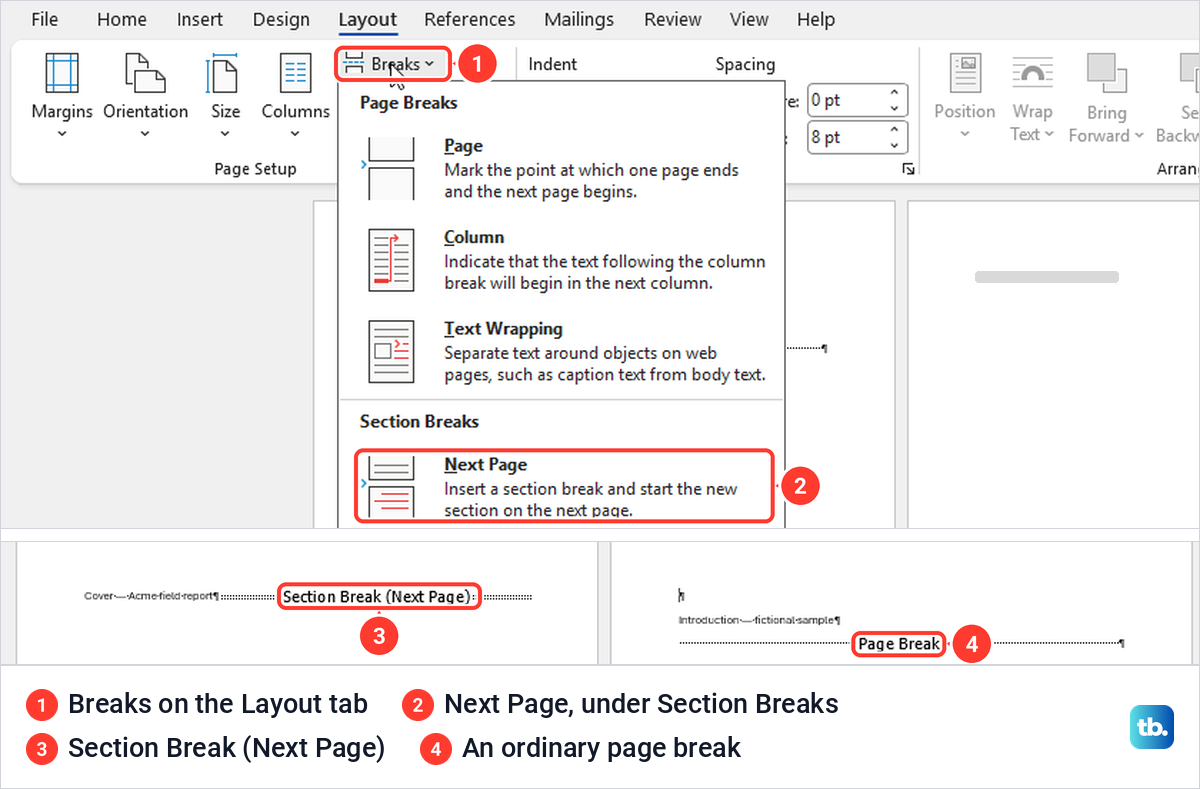Switch to the Review tab
This screenshot has width=1200, height=789.
[x=673, y=19]
